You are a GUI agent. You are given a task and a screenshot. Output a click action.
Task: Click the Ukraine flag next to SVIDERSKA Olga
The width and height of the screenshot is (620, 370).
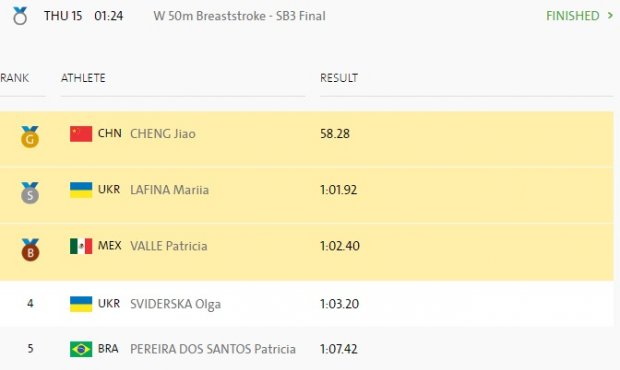(81, 304)
